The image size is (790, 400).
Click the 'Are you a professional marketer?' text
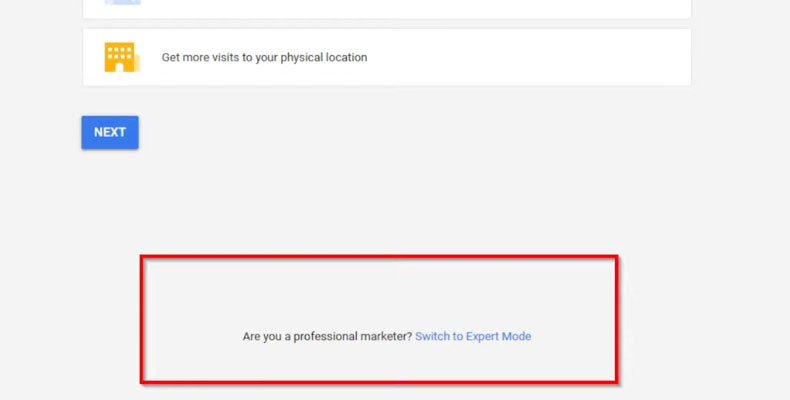(326, 337)
